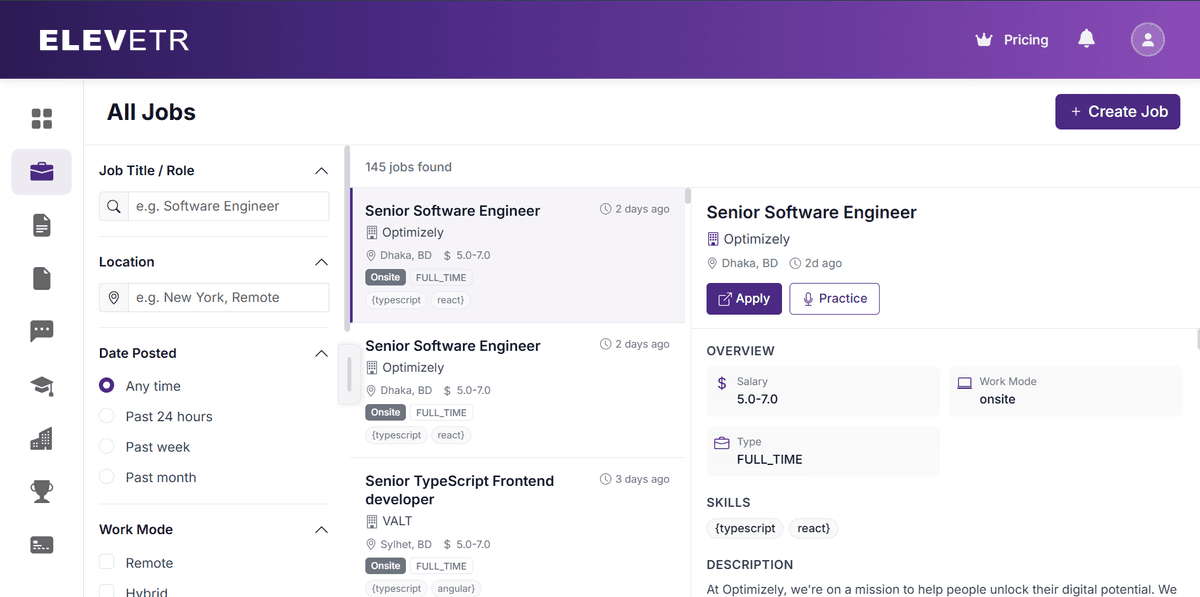This screenshot has height=597, width=1200.
Task: Open the Pricing menu in top bar
Action: (1012, 39)
